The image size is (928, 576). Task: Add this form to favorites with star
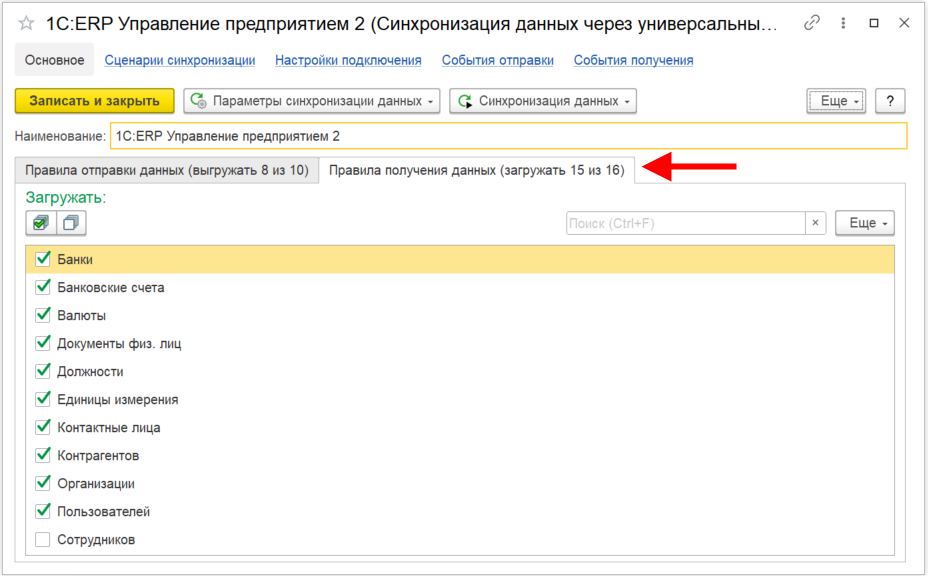(x=26, y=23)
